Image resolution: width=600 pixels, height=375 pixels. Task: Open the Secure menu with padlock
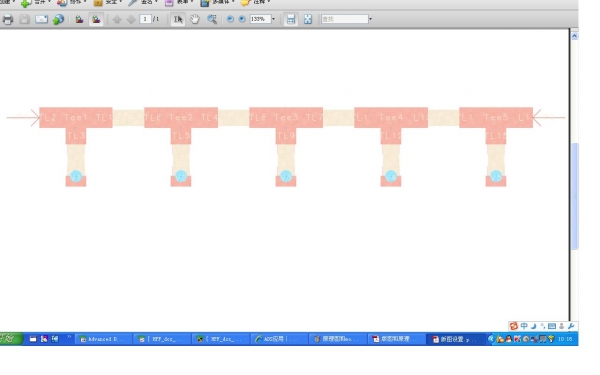(108, 3)
